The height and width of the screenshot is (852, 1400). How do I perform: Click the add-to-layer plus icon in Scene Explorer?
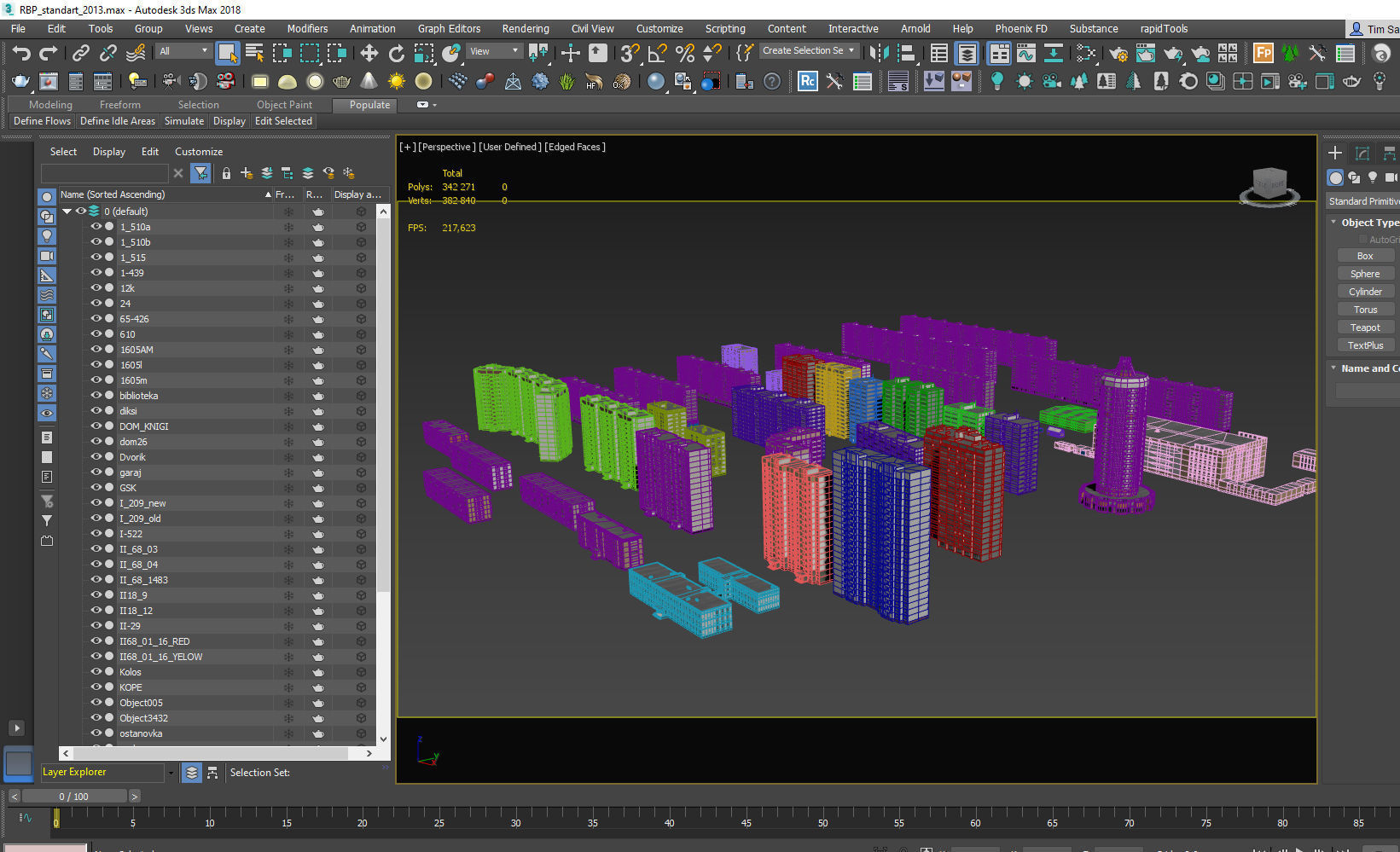(247, 173)
